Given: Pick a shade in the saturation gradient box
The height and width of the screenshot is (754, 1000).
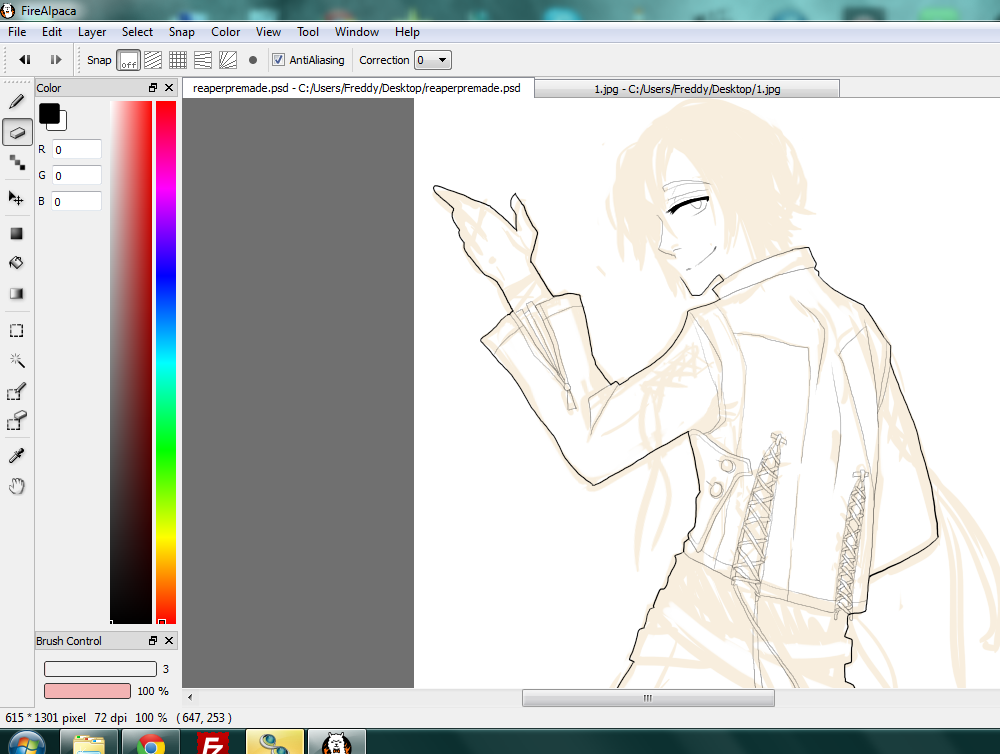Looking at the screenshot, I should click(x=131, y=362).
